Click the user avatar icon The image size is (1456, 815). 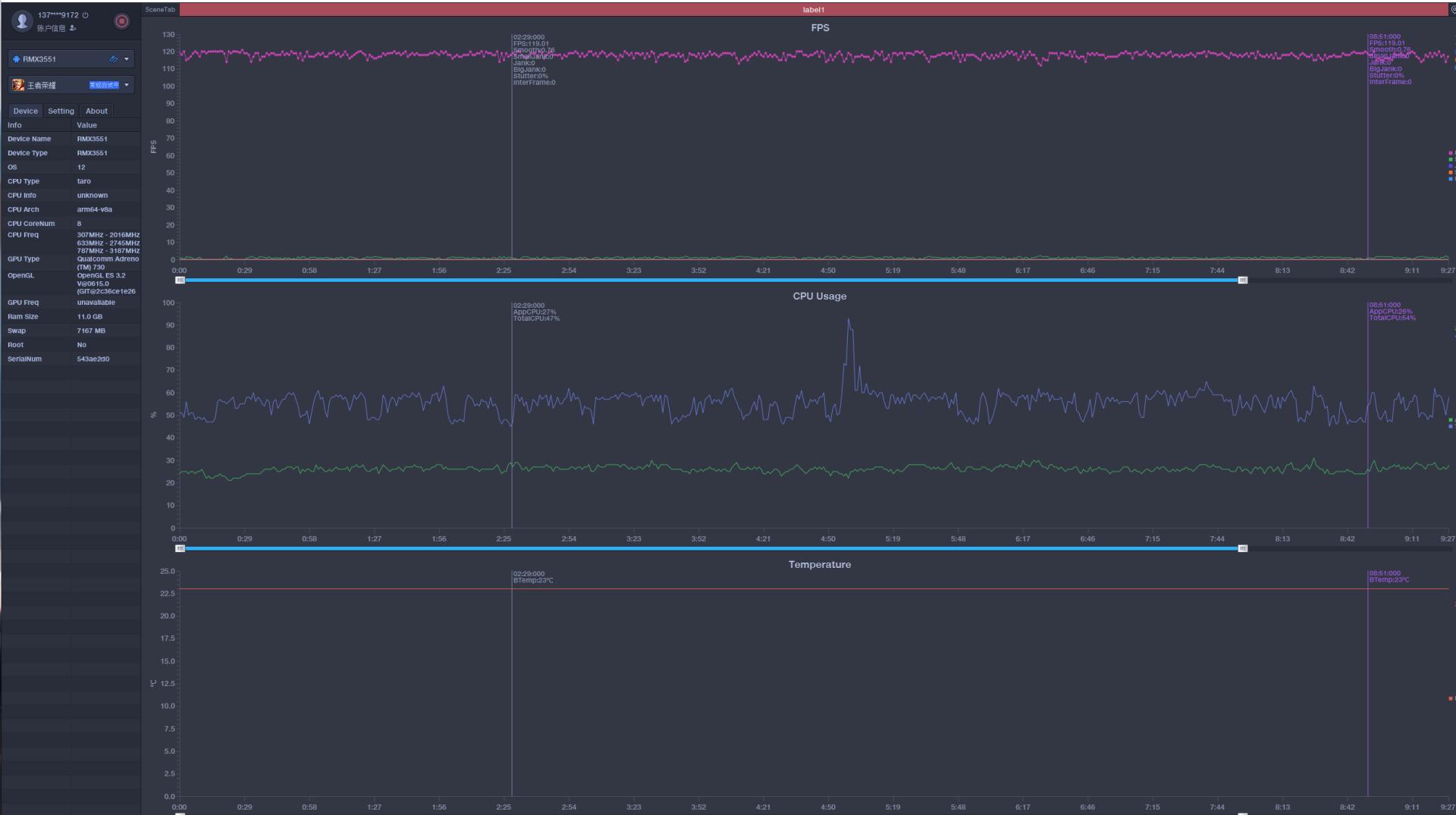pyautogui.click(x=22, y=21)
